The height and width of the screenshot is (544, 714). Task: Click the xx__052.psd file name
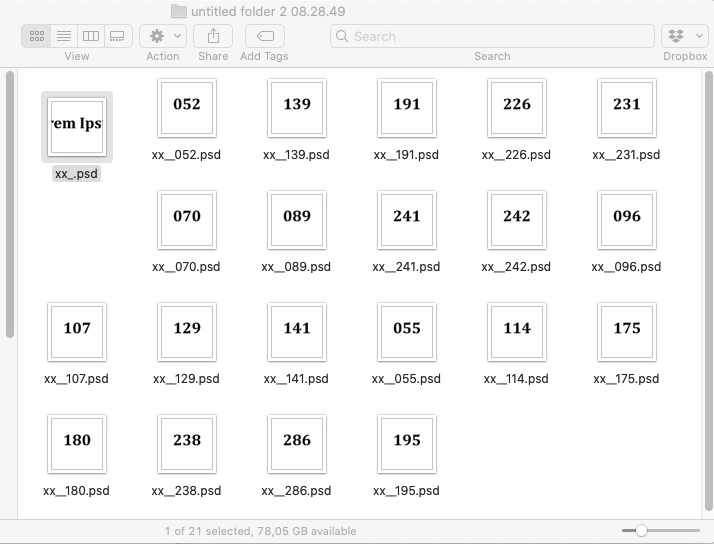click(x=186, y=155)
